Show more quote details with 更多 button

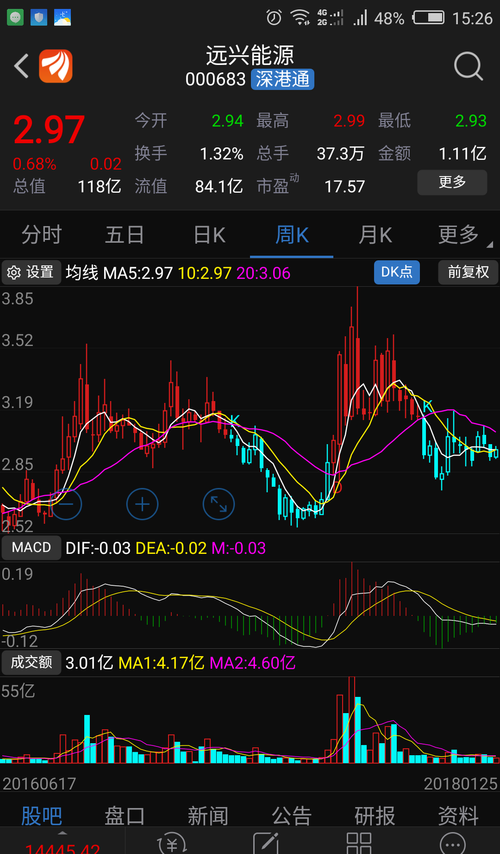tap(452, 182)
